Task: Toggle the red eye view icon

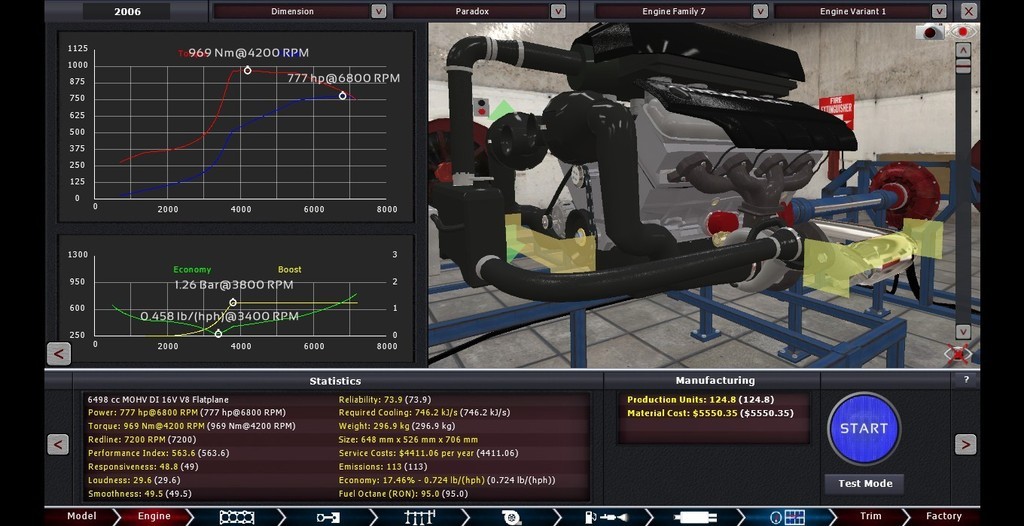Action: [964, 32]
